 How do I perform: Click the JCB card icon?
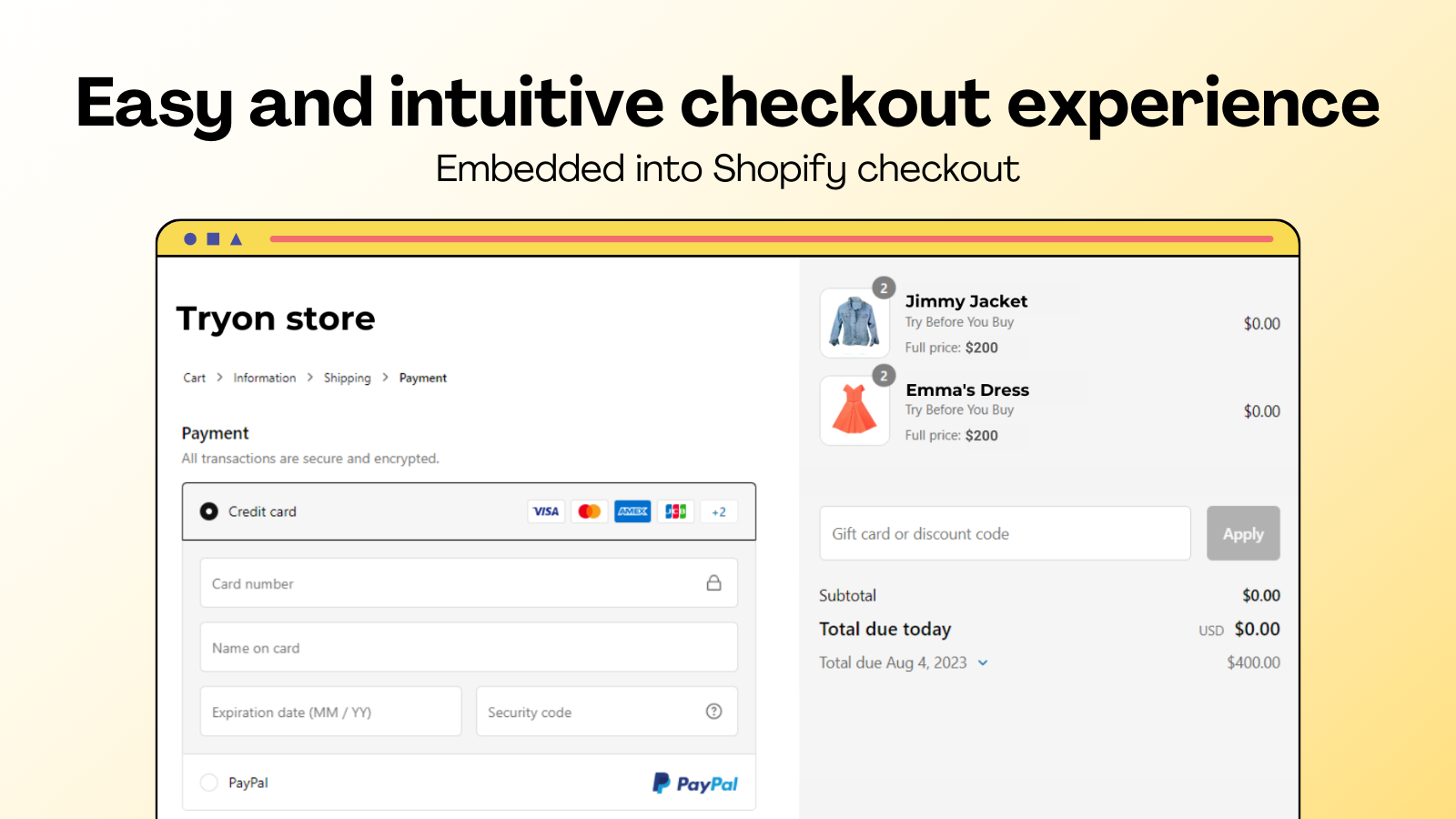pos(675,511)
